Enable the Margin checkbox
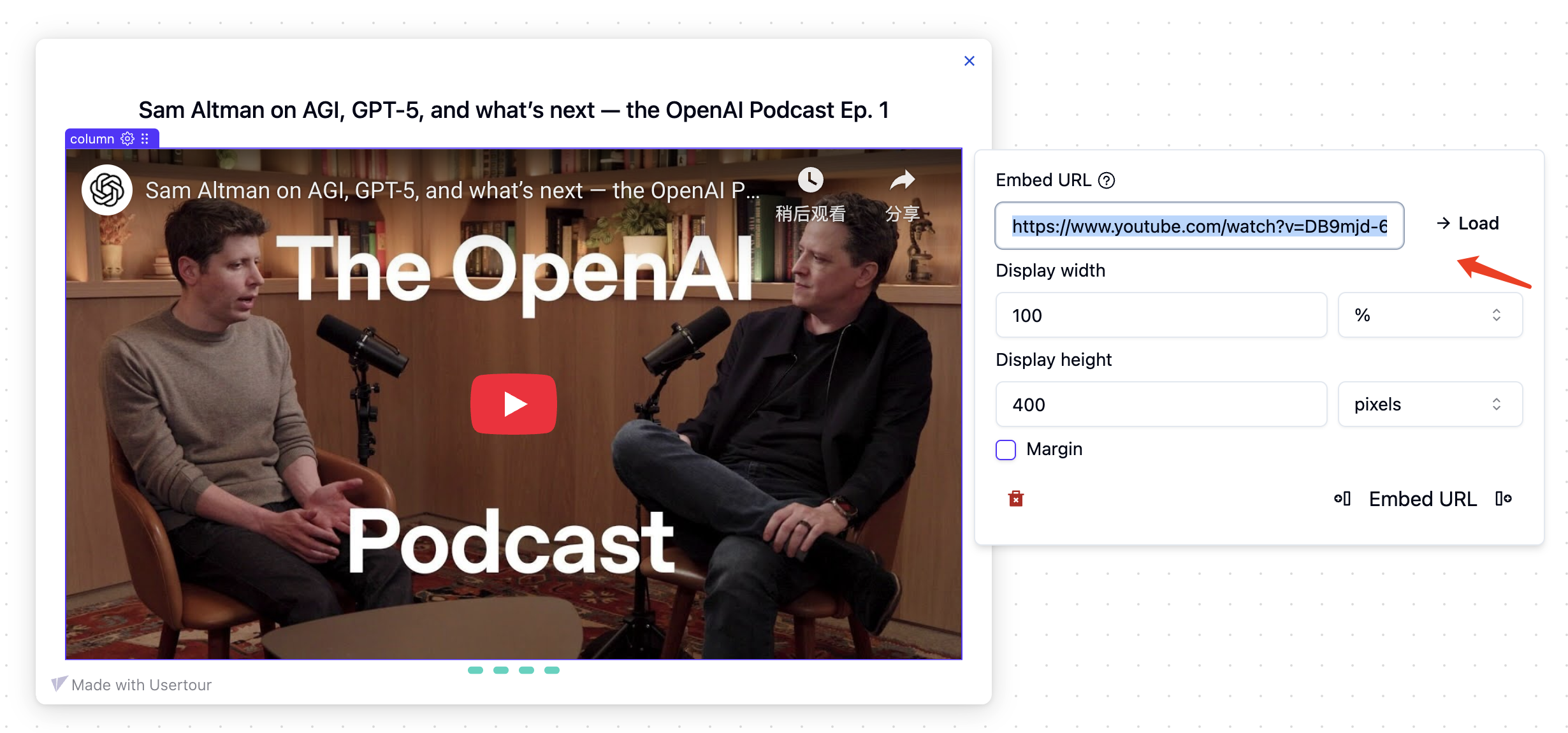Viewport: 1568px width, 733px height. [x=1006, y=449]
